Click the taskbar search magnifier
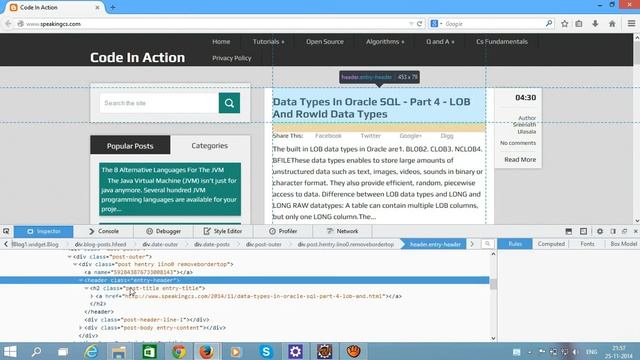Screen dimensions: 640x360 point(36,351)
